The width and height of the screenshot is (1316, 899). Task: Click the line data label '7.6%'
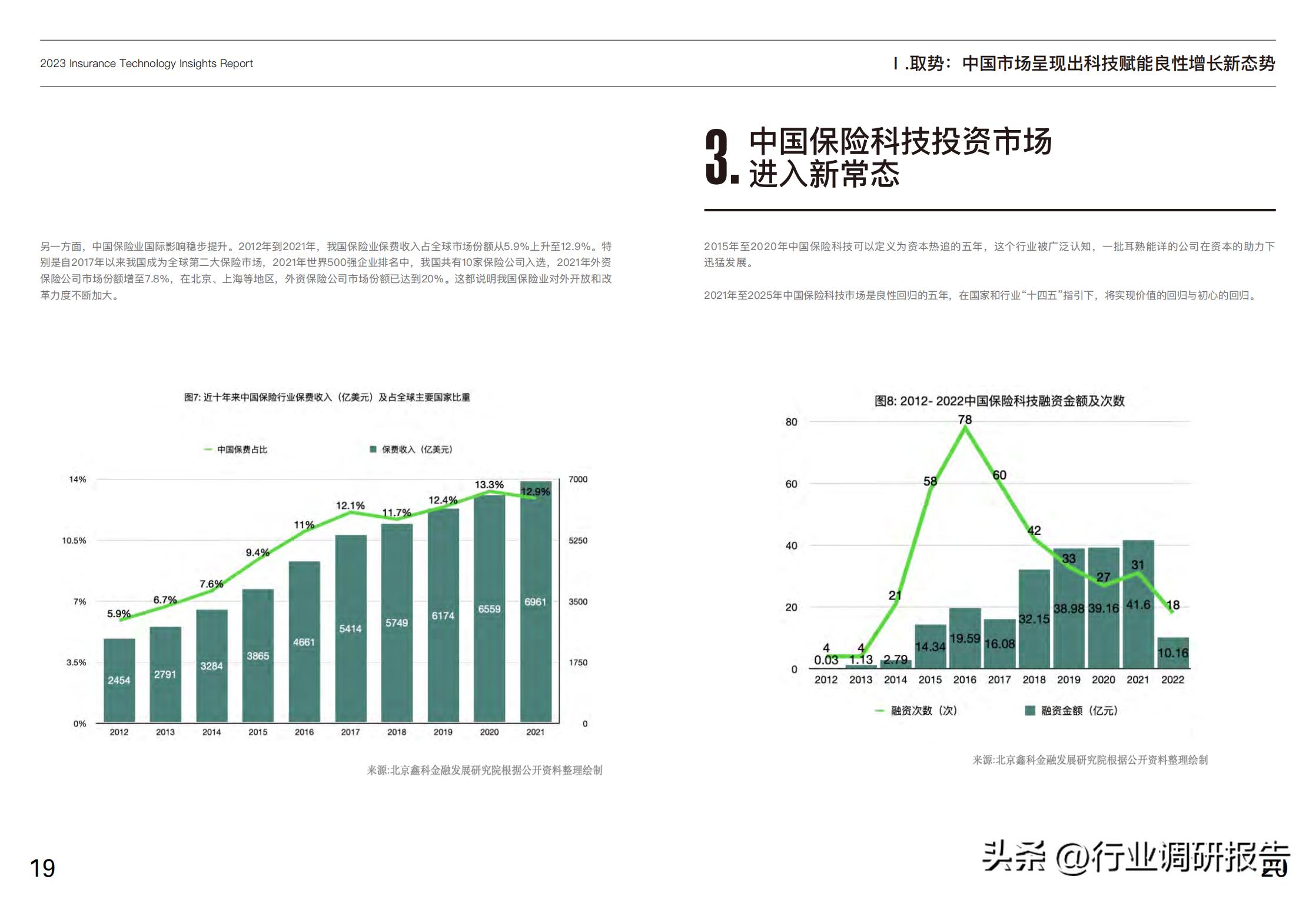[x=211, y=584]
